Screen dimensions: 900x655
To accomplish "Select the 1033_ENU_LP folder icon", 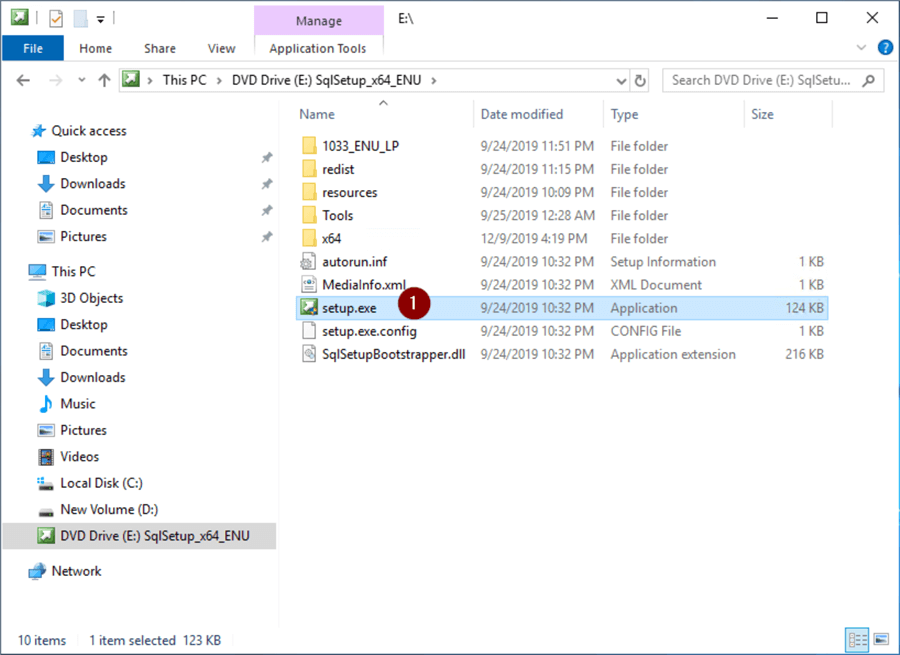I will 309,146.
